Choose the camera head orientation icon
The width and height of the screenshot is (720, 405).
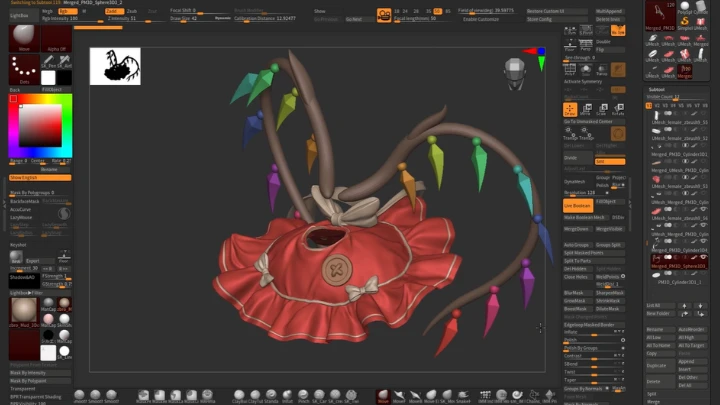point(515,73)
